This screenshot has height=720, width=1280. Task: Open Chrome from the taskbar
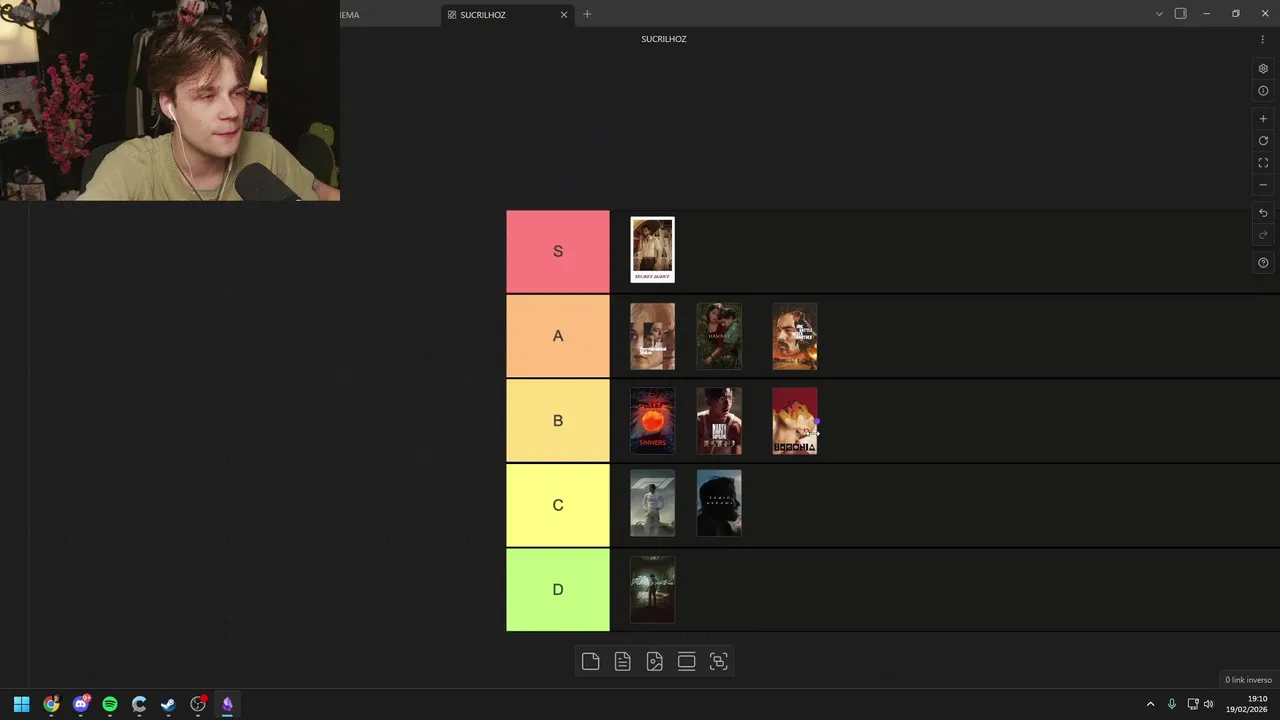(51, 704)
